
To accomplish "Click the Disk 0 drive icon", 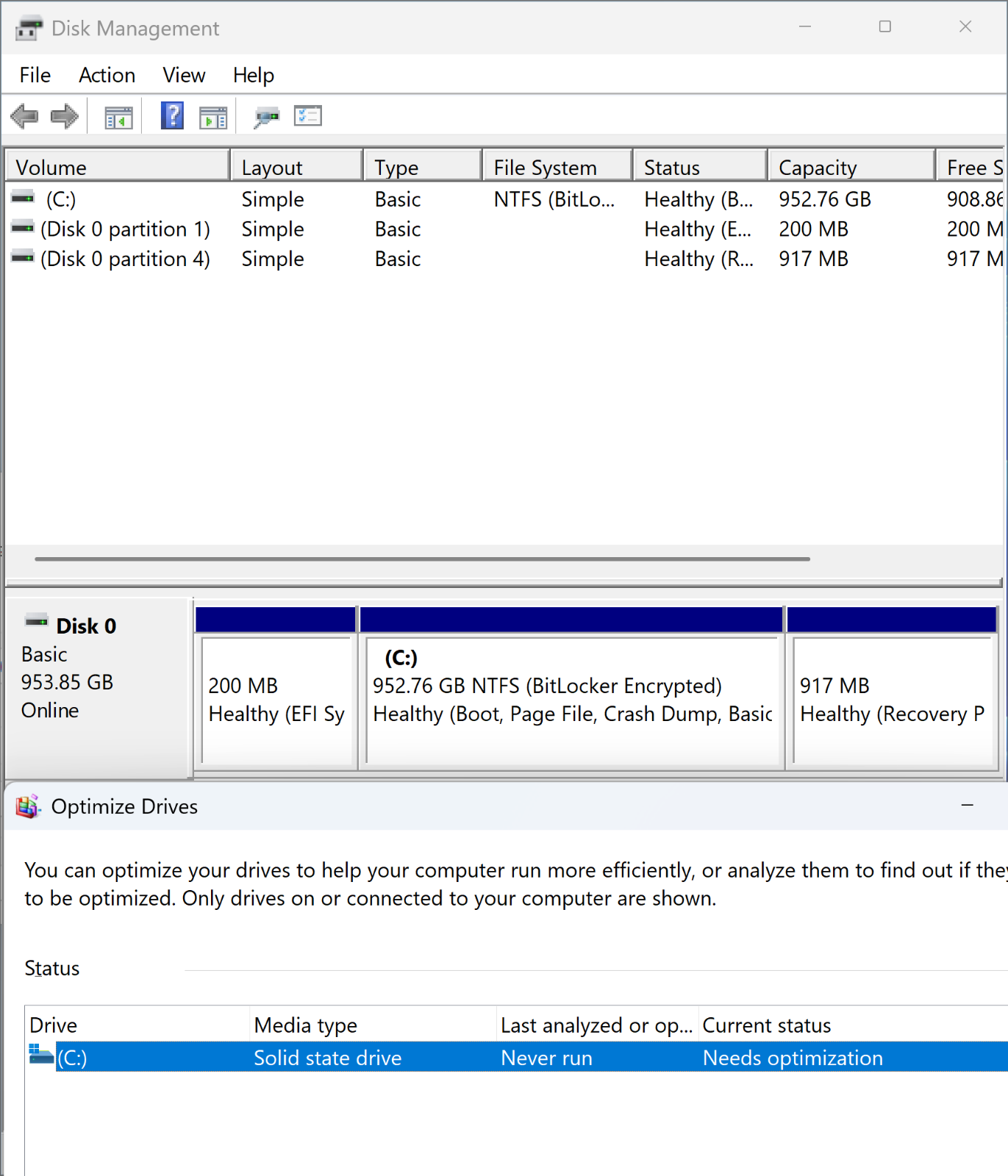I will click(37, 621).
